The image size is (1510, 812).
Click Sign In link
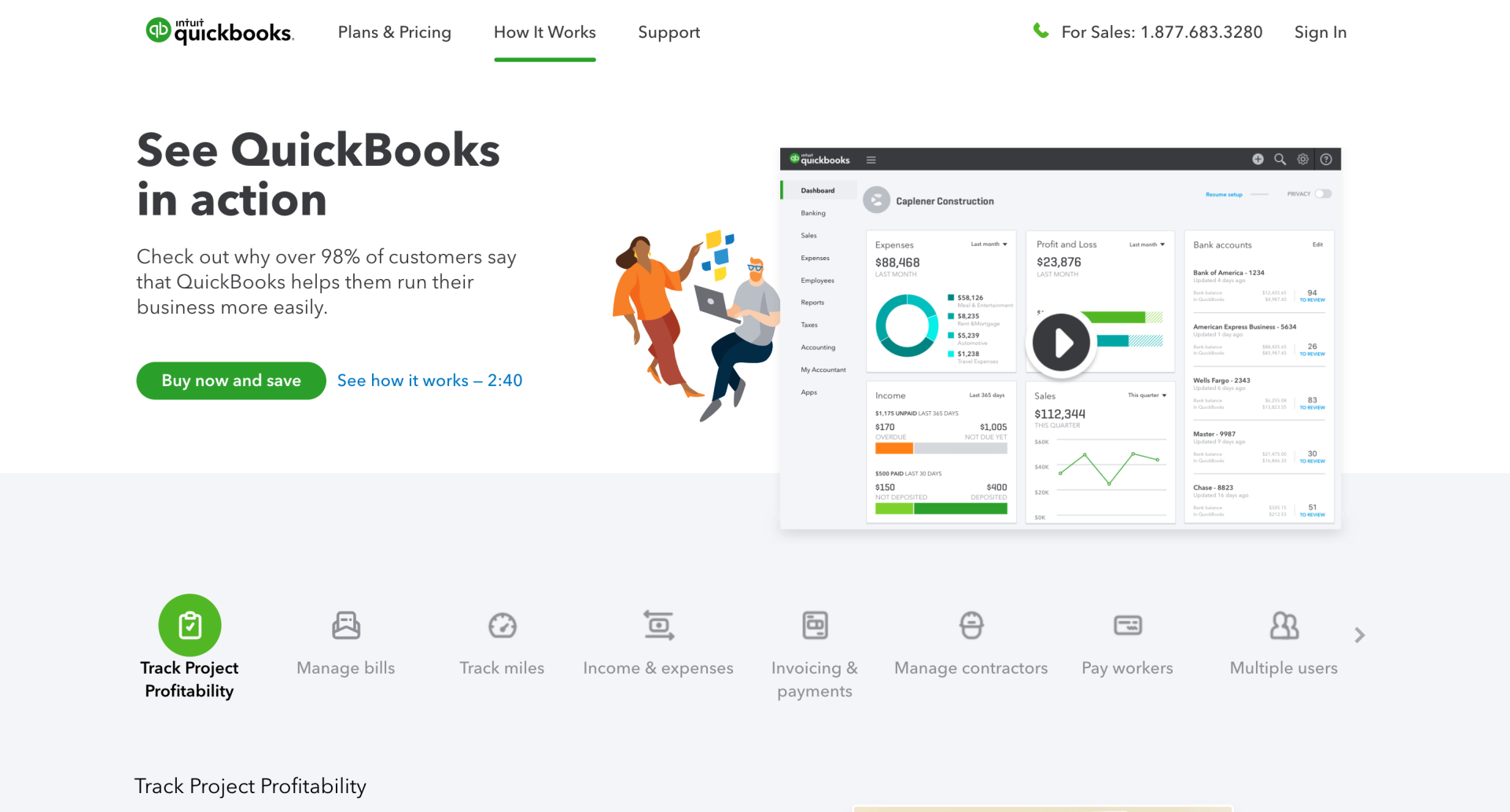point(1320,32)
